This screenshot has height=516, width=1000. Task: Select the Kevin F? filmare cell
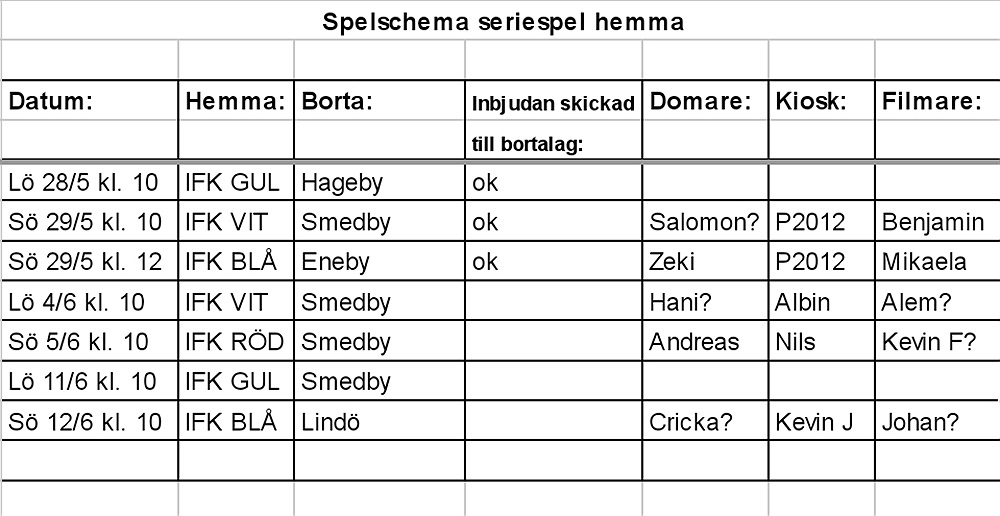[x=938, y=341]
